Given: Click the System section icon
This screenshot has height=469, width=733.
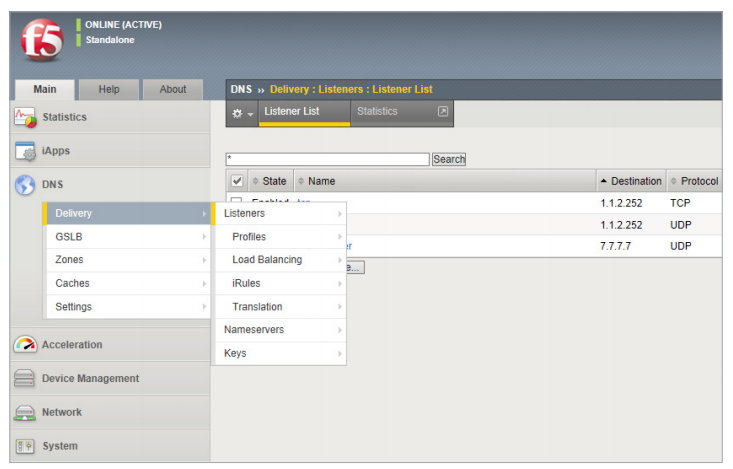Looking at the screenshot, I should [25, 446].
